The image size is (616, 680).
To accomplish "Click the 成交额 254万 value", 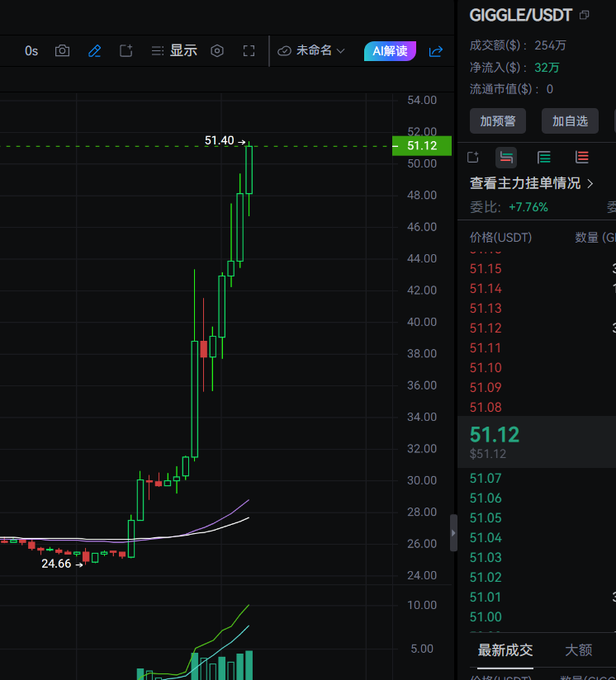I will click(550, 45).
